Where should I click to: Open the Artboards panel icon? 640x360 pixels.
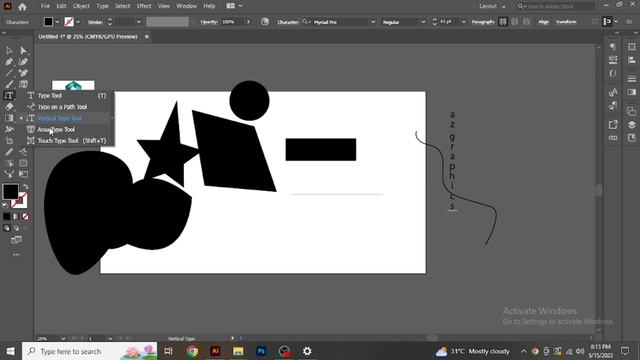[631, 138]
